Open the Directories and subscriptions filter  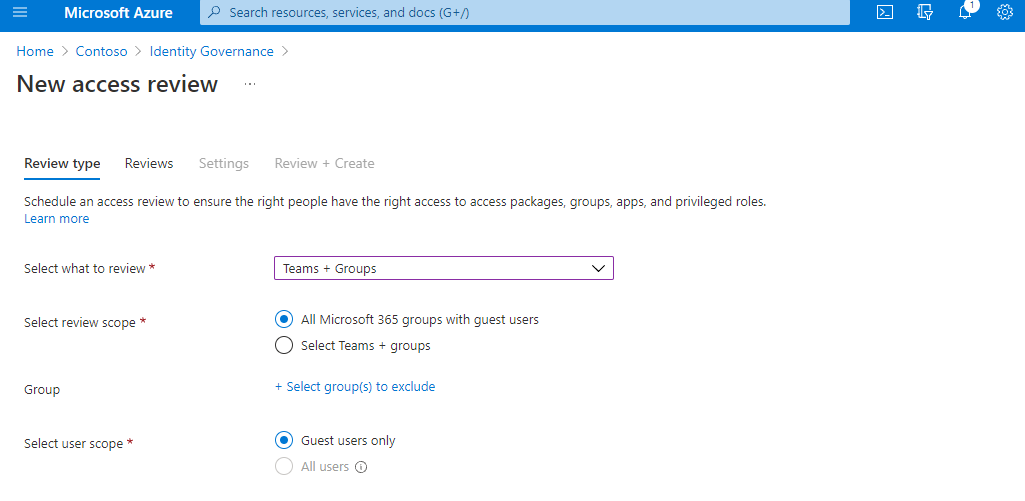925,13
